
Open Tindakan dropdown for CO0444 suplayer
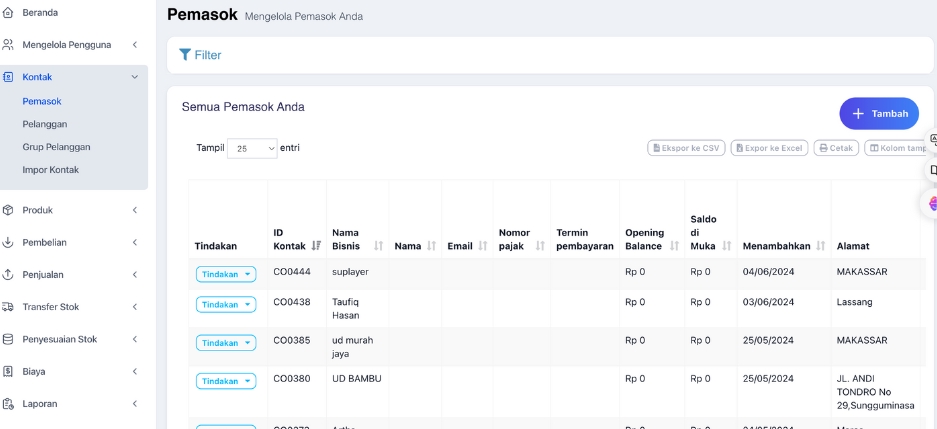(x=226, y=274)
